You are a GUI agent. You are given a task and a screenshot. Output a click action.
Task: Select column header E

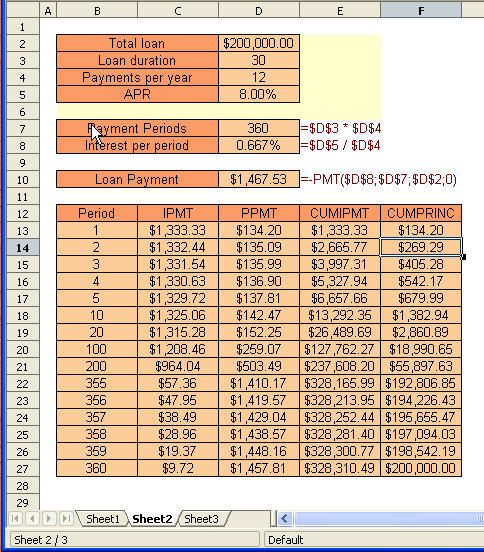(x=340, y=11)
